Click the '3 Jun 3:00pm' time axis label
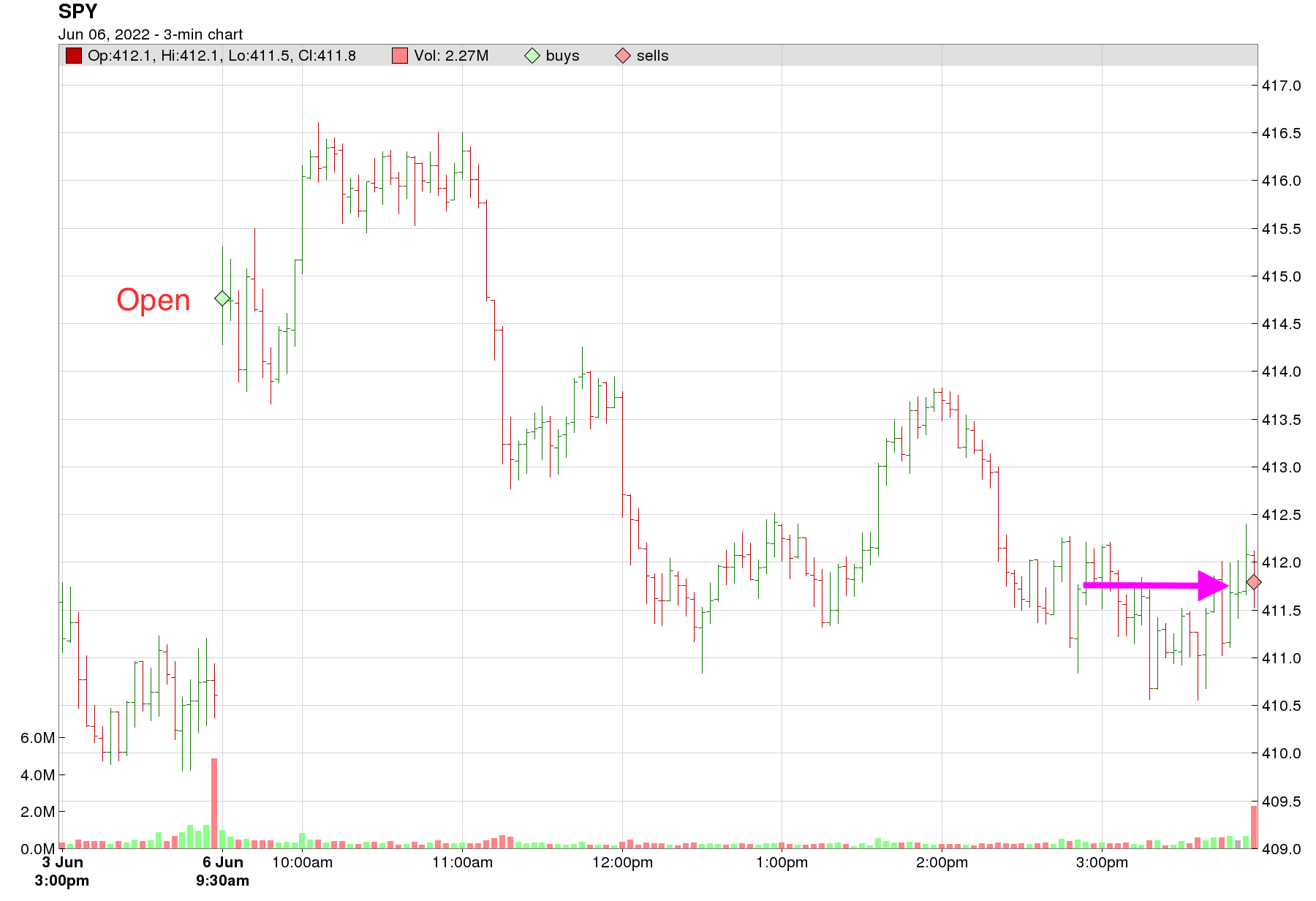The width and height of the screenshot is (1316, 901). (x=62, y=871)
